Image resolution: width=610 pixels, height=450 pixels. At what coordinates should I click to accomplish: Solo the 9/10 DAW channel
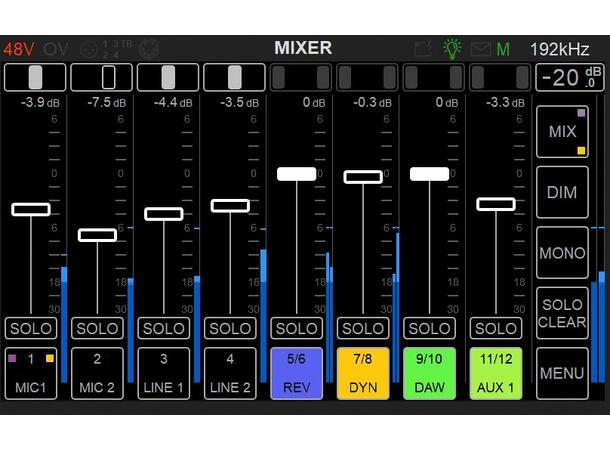(x=429, y=329)
